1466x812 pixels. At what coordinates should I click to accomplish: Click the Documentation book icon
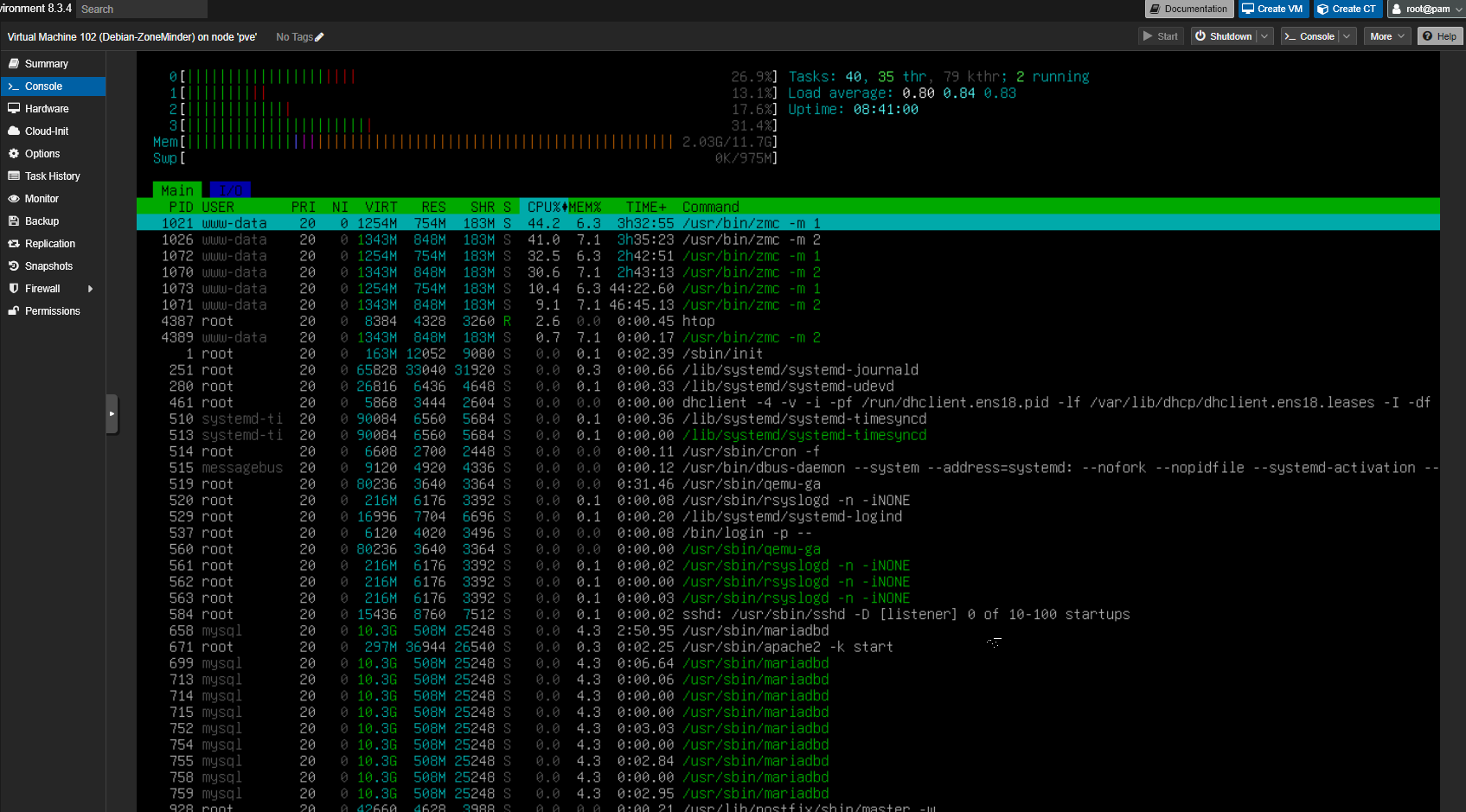coord(1155,9)
